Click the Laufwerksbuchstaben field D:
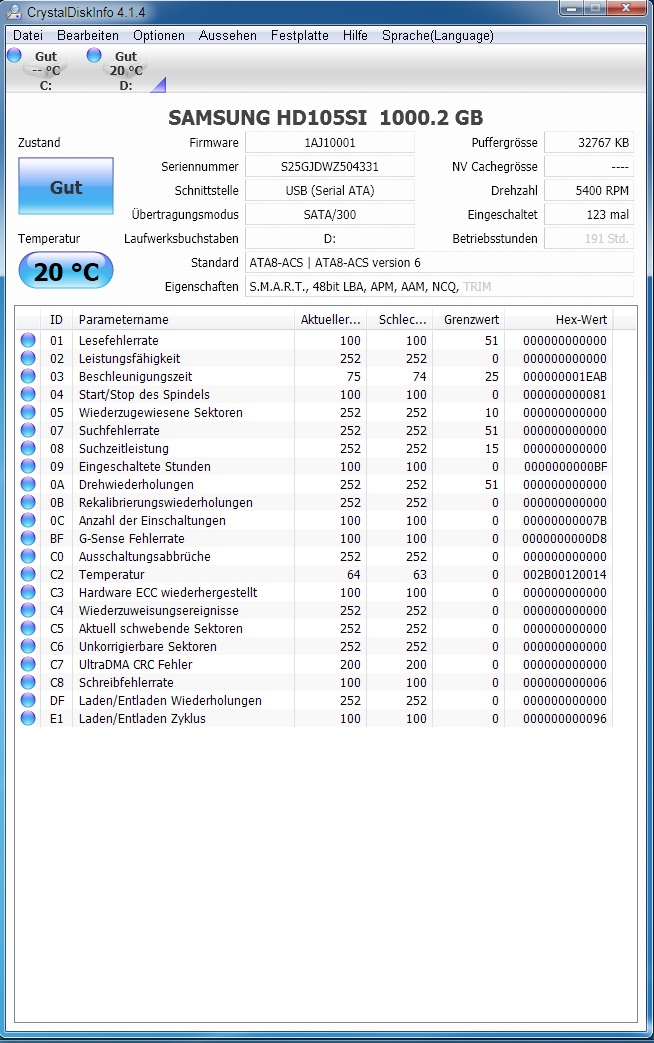The width and height of the screenshot is (654, 1043). point(330,238)
